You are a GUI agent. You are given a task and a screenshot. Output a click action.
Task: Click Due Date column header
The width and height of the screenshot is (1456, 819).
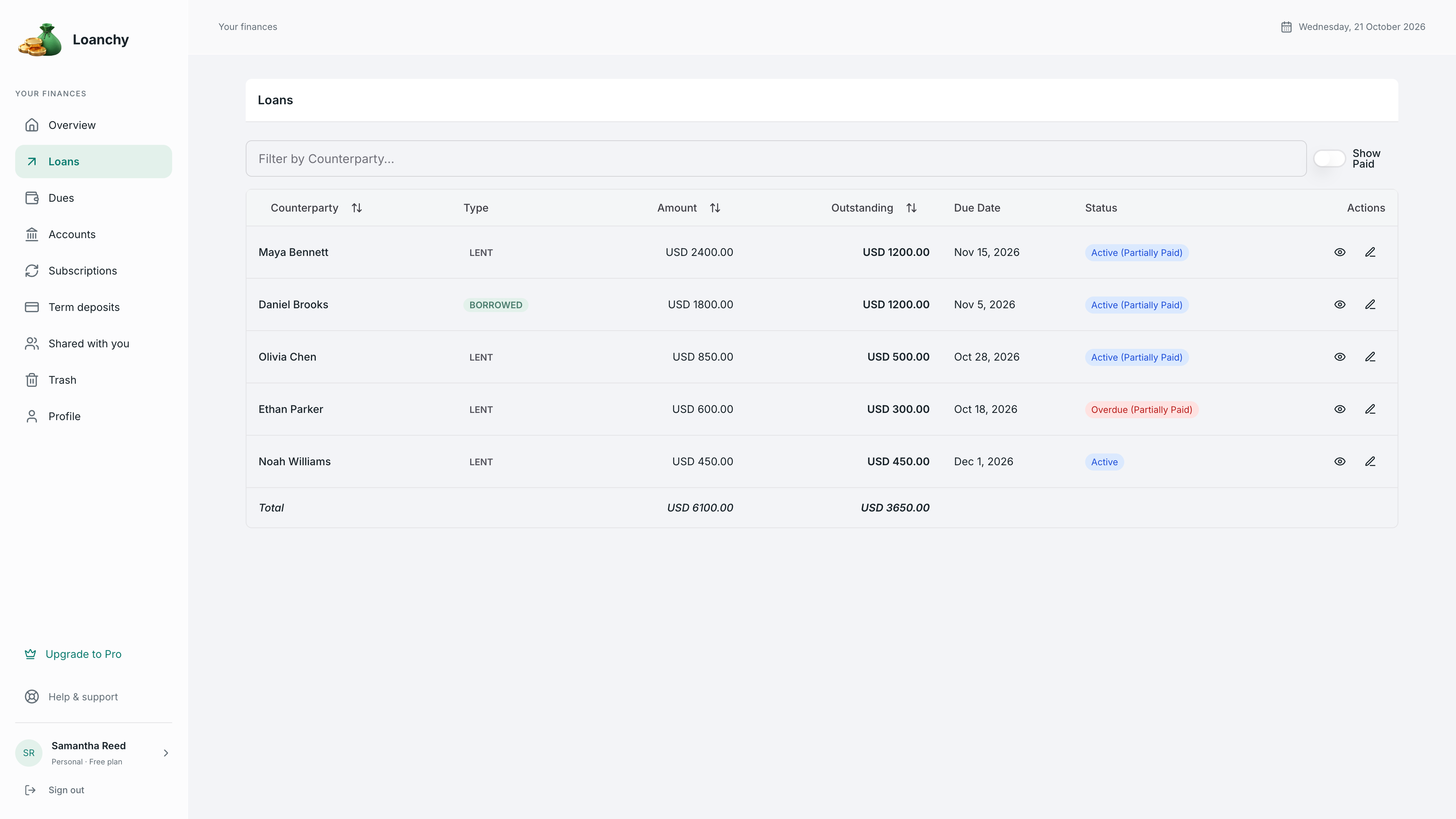pos(977,208)
